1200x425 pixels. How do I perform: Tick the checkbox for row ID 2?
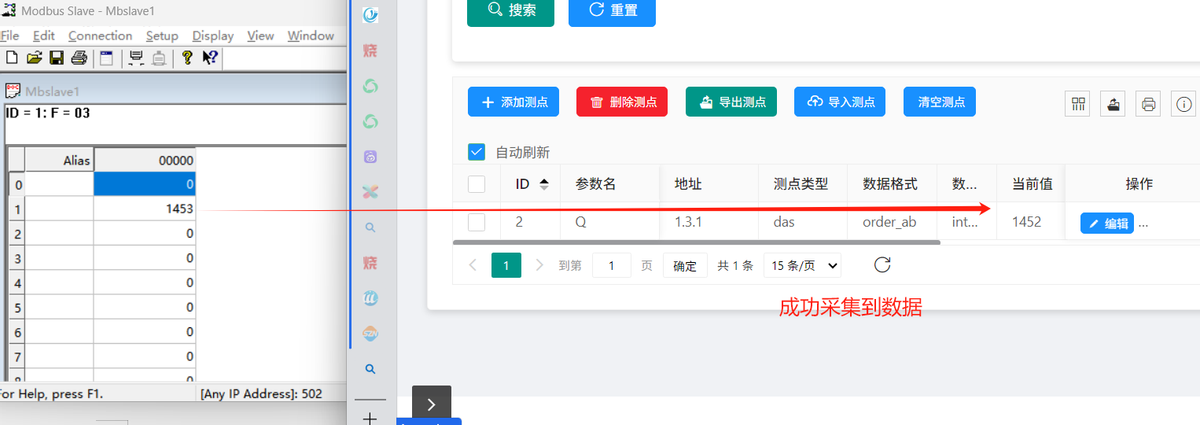477,222
